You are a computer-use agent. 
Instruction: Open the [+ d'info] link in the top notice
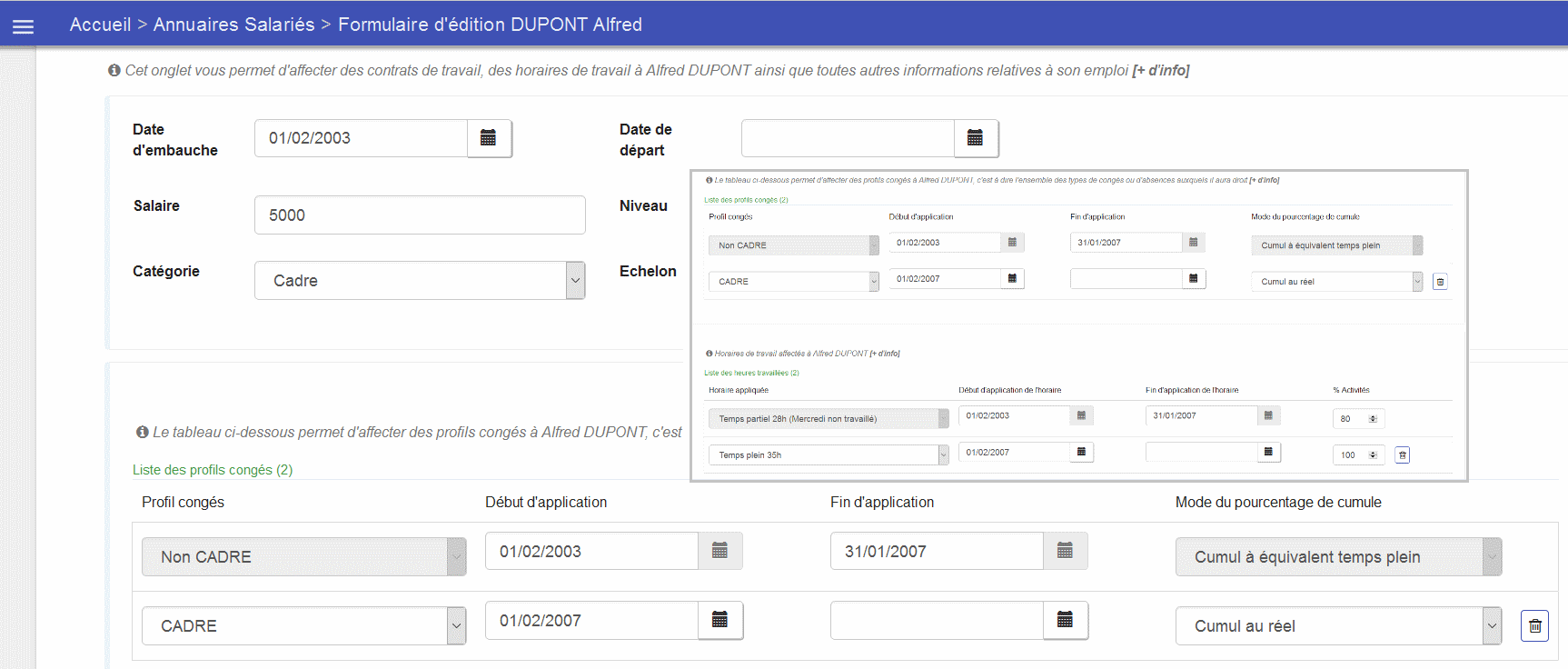[x=1160, y=70]
